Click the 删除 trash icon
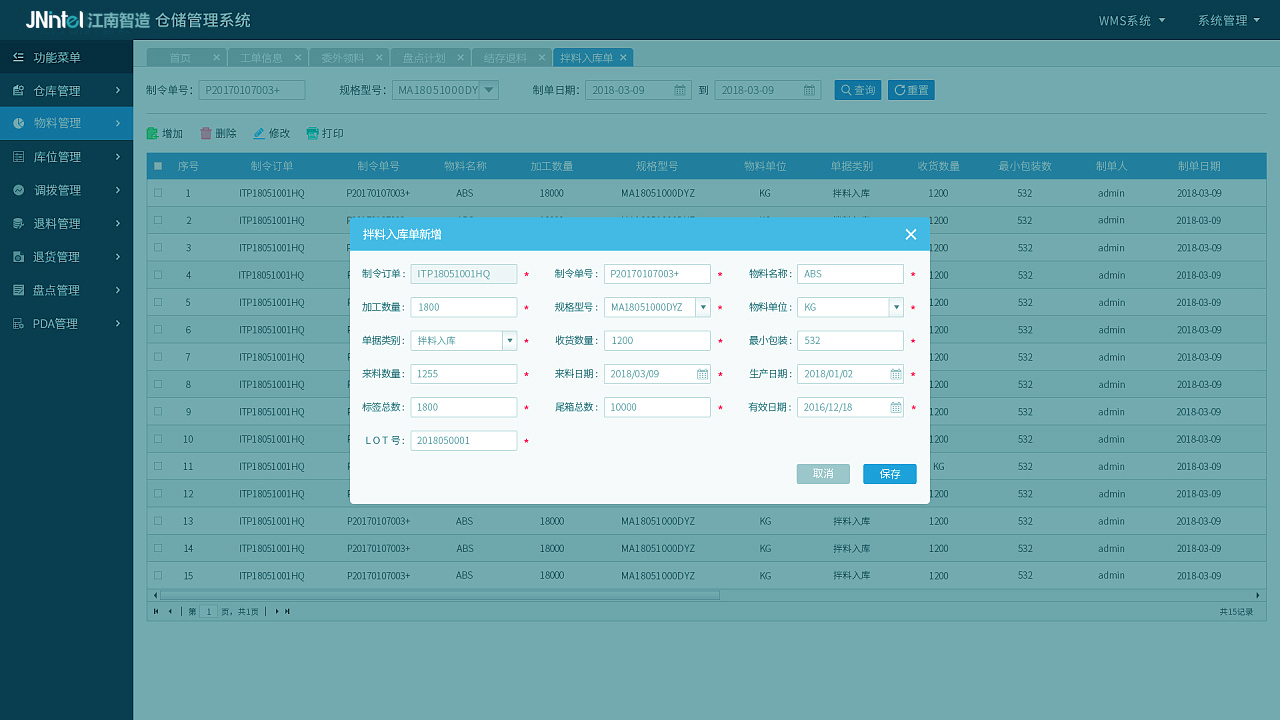The width and height of the screenshot is (1280, 720). (x=206, y=134)
